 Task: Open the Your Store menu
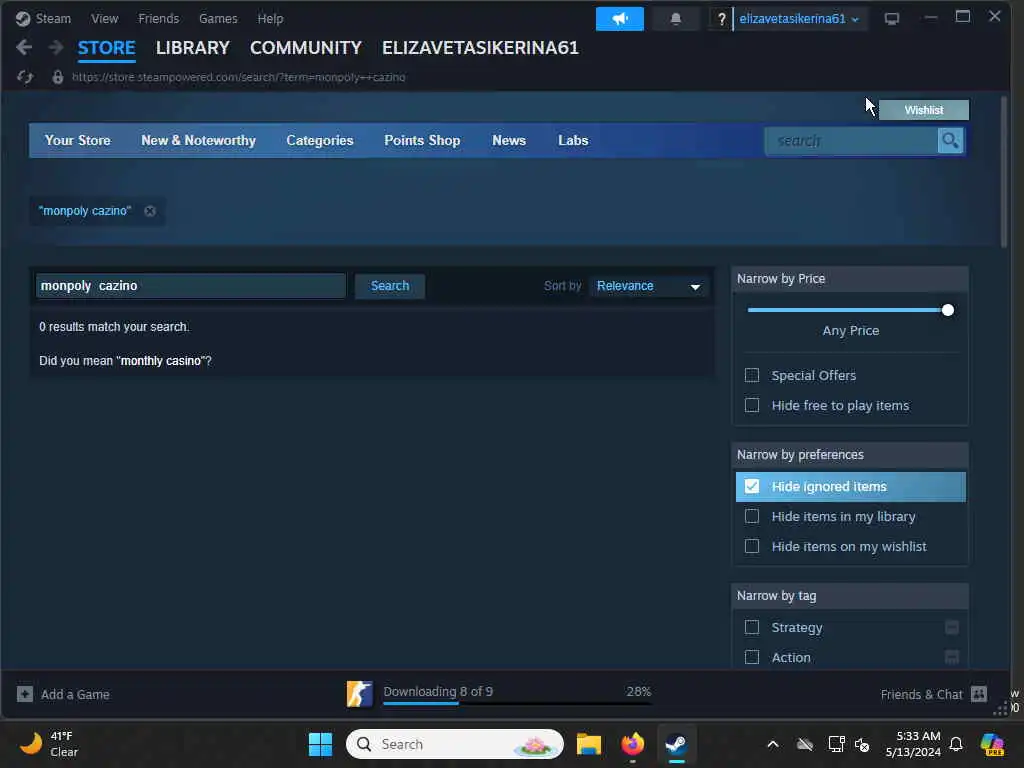[x=78, y=140]
